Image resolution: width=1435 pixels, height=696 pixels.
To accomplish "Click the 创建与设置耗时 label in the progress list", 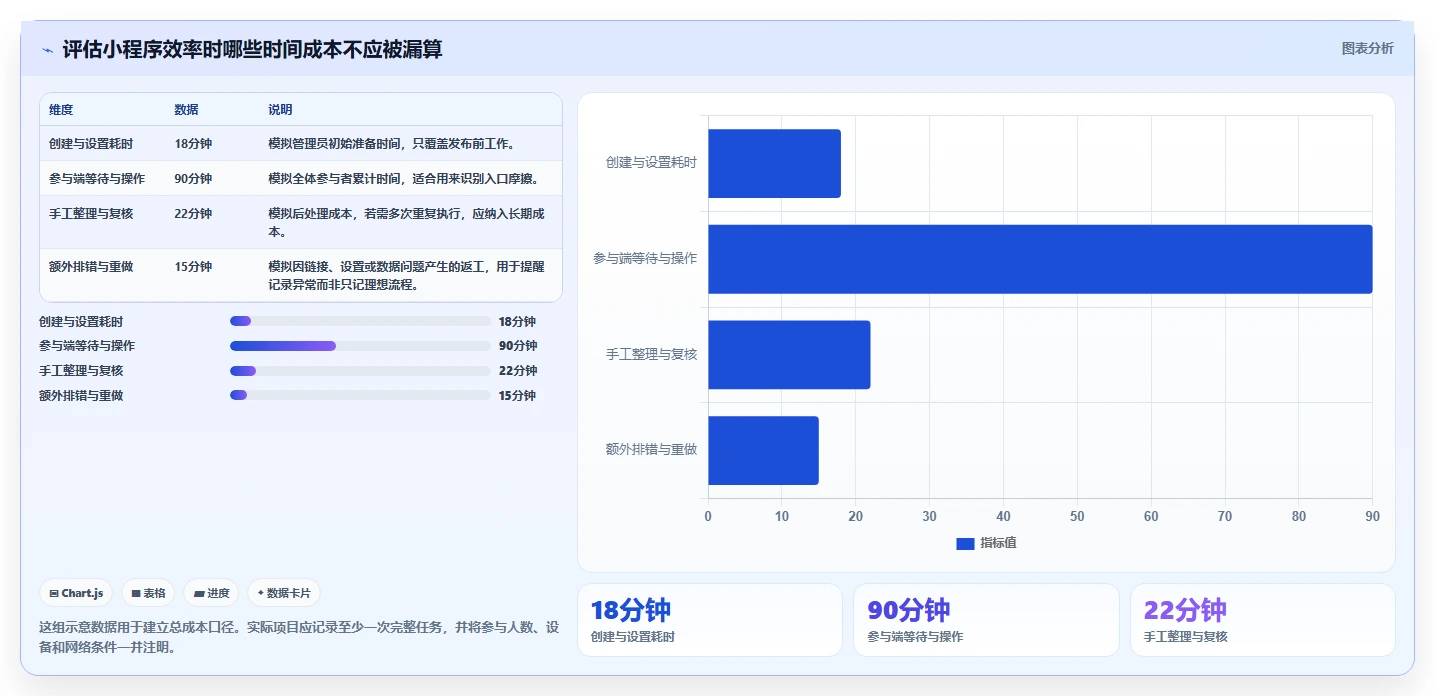I will coord(81,322).
